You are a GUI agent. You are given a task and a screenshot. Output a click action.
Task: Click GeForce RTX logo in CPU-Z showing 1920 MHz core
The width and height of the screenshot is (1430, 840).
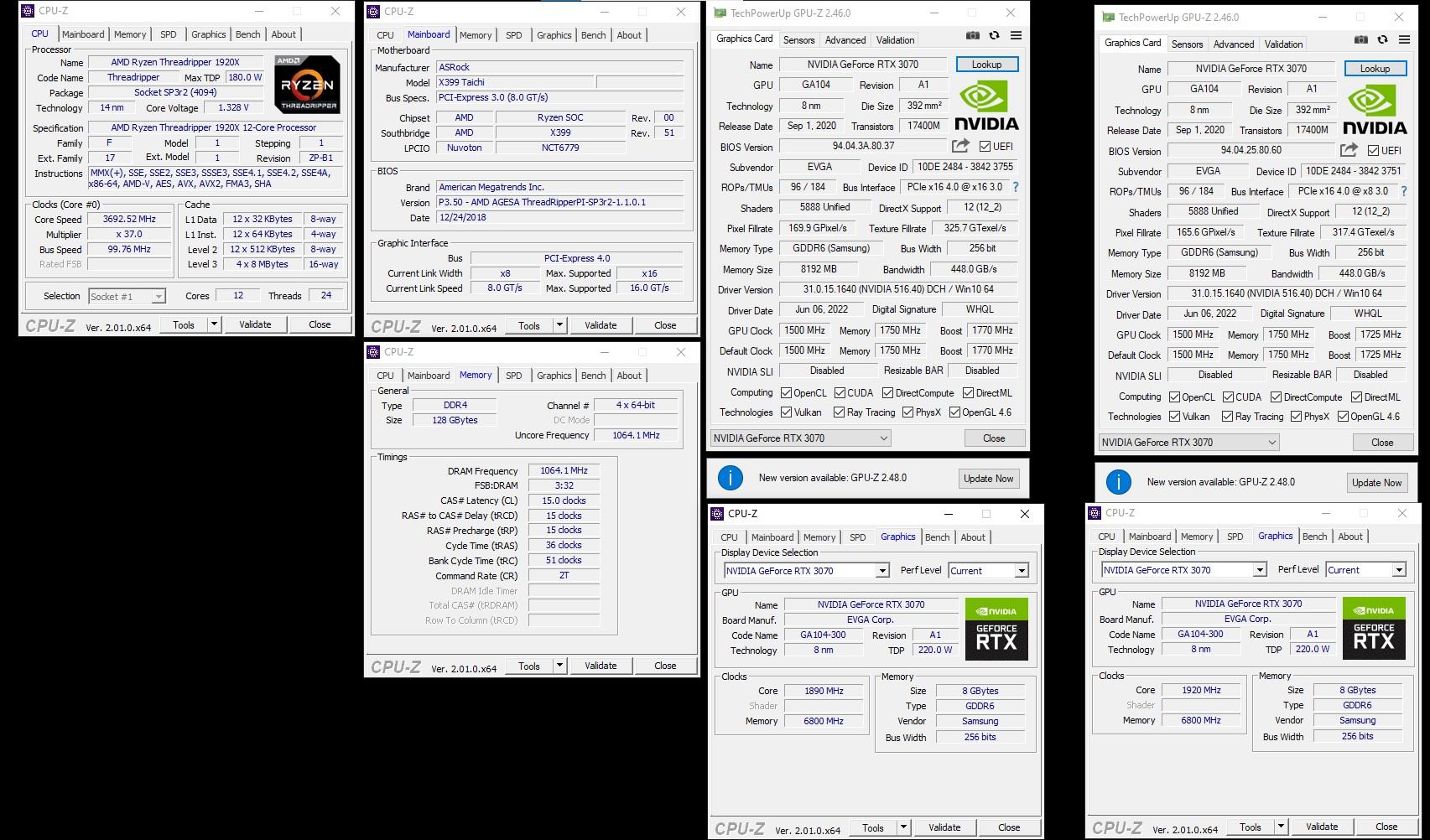pyautogui.click(x=1374, y=628)
